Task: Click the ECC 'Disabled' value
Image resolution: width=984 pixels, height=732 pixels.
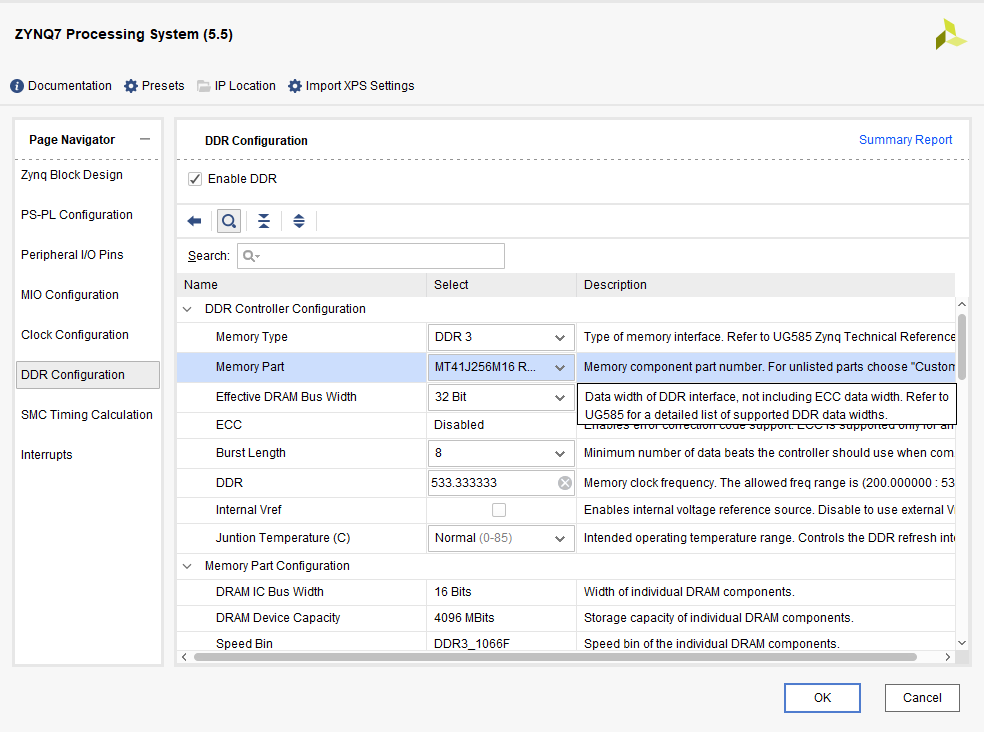Action: (459, 425)
